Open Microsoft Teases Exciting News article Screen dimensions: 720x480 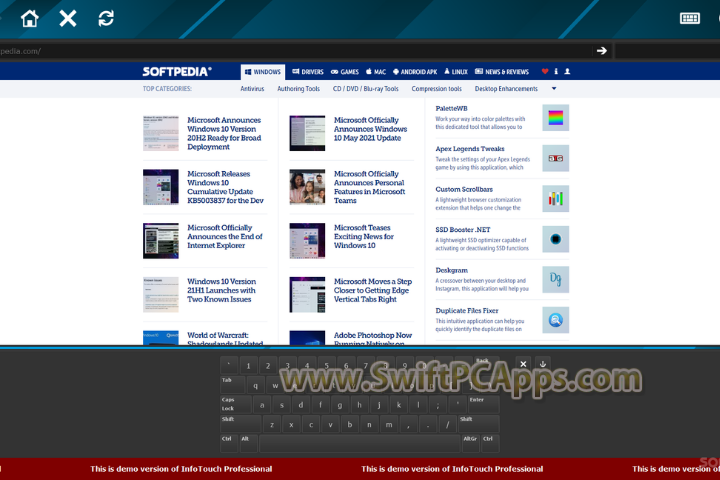[364, 237]
